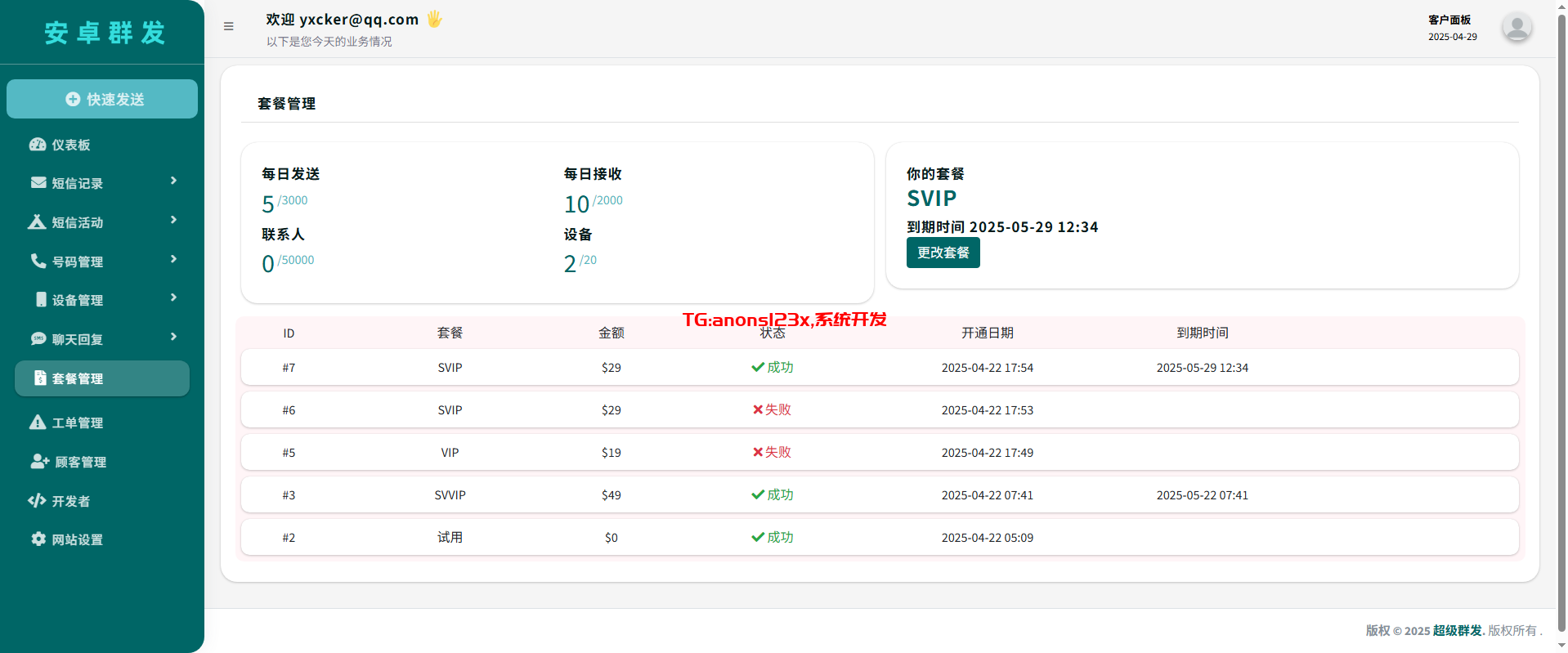Expand the 短信记录 submenu chevron
Screen dimensions: 1568x653
click(x=173, y=181)
